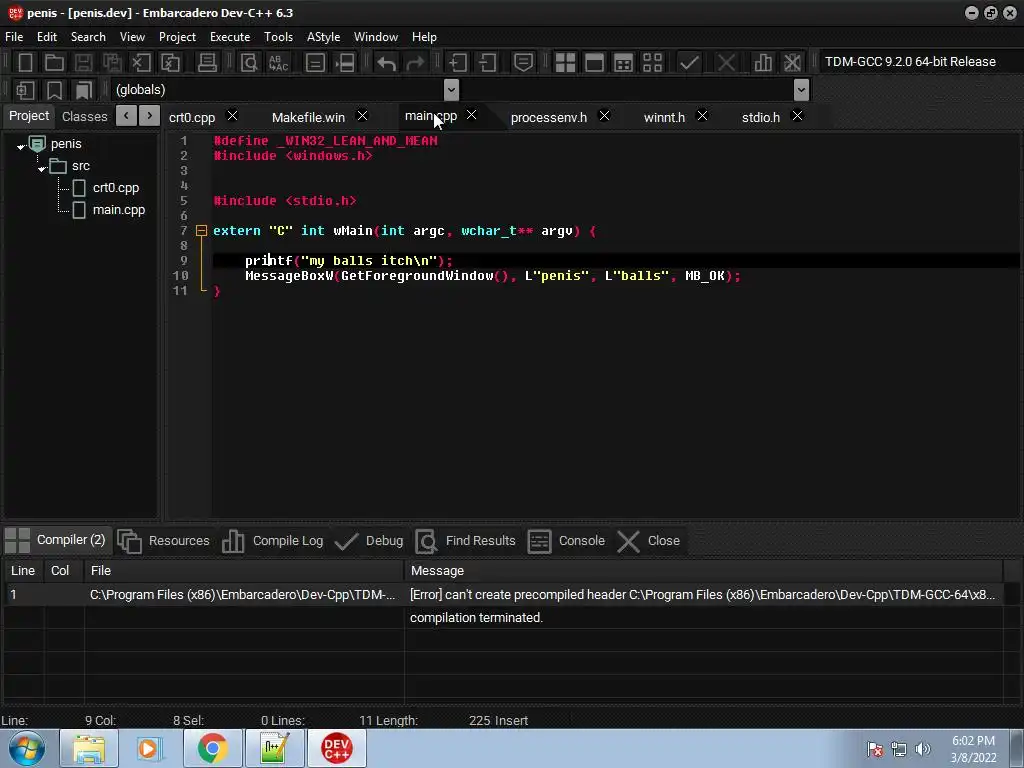Select the precompiled header error row
The height and width of the screenshot is (768, 1024).
click(x=503, y=595)
